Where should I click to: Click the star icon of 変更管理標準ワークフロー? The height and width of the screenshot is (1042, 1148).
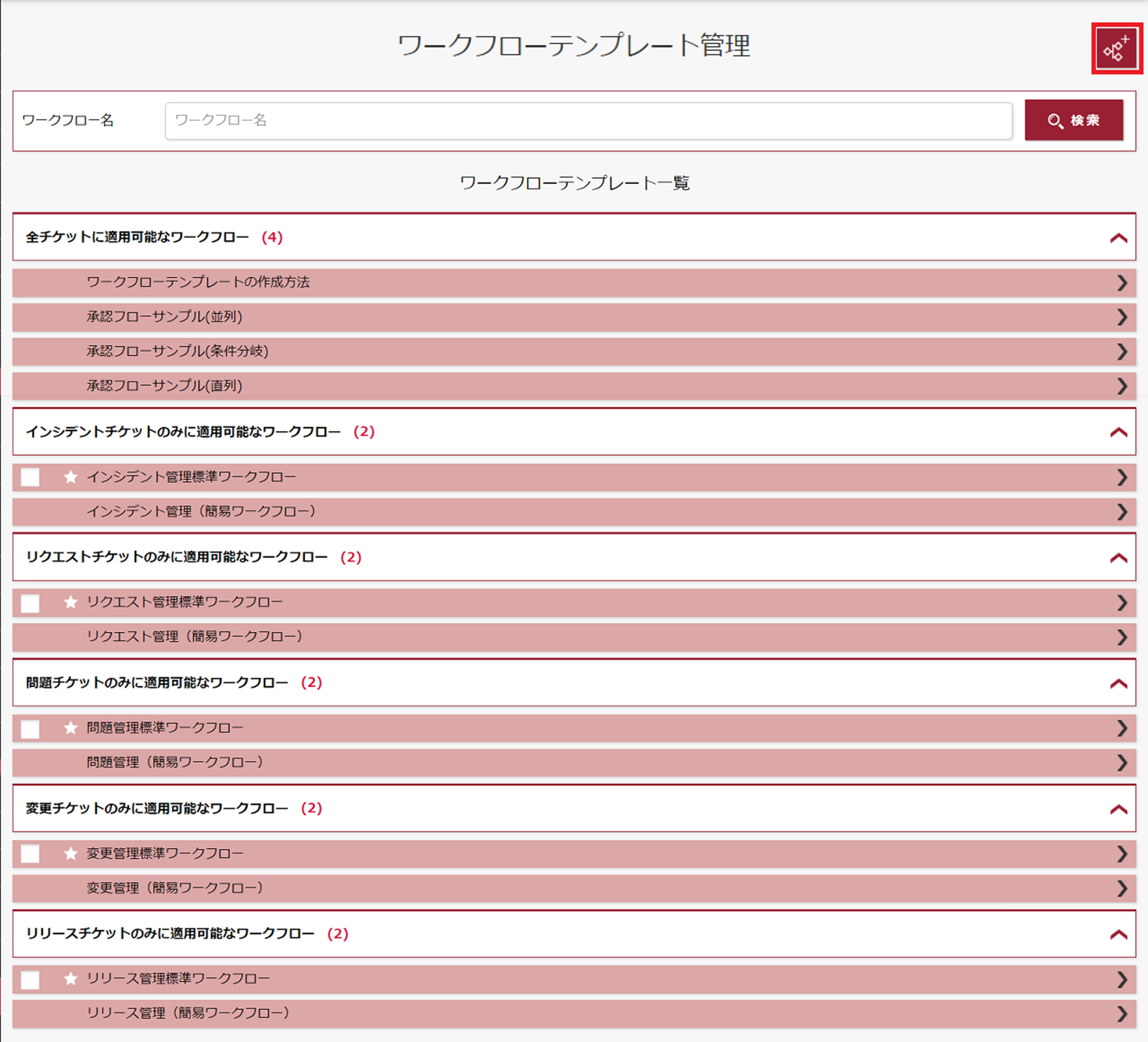(71, 853)
